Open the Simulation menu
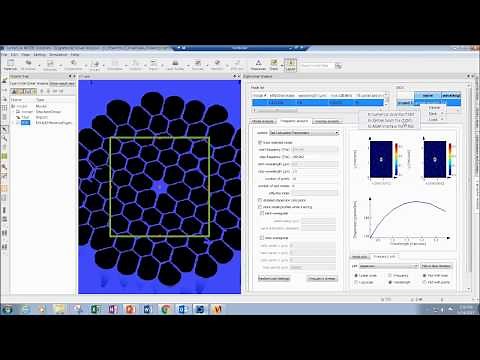Image resolution: width=480 pixels, height=360 pixels. pos(58,55)
